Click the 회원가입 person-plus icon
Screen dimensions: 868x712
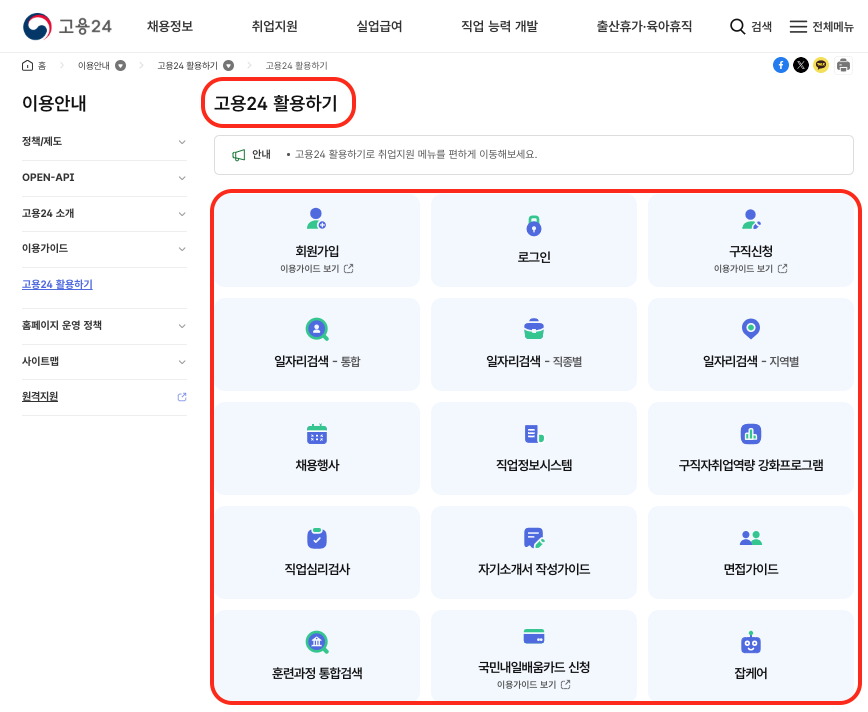pyautogui.click(x=317, y=218)
